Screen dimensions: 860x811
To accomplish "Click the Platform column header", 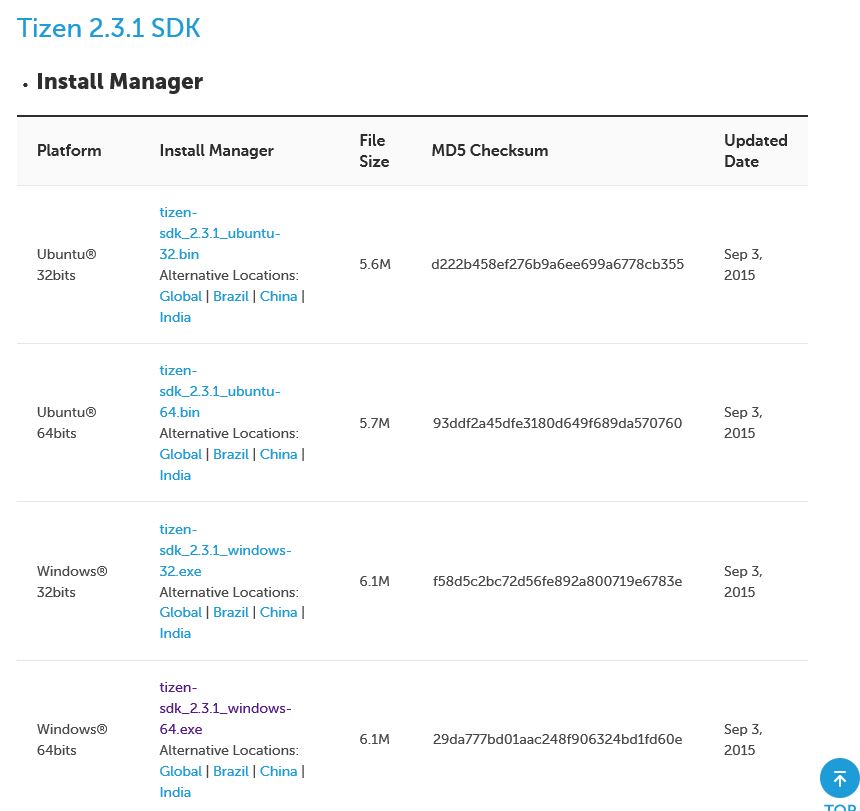I will (x=69, y=150).
